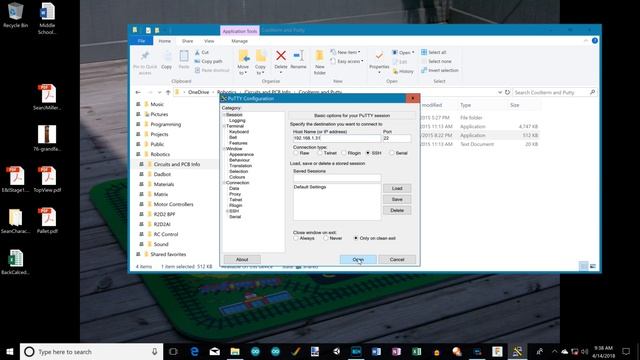
Task: Open the Mail app from taskbar
Action: [x=215, y=351]
